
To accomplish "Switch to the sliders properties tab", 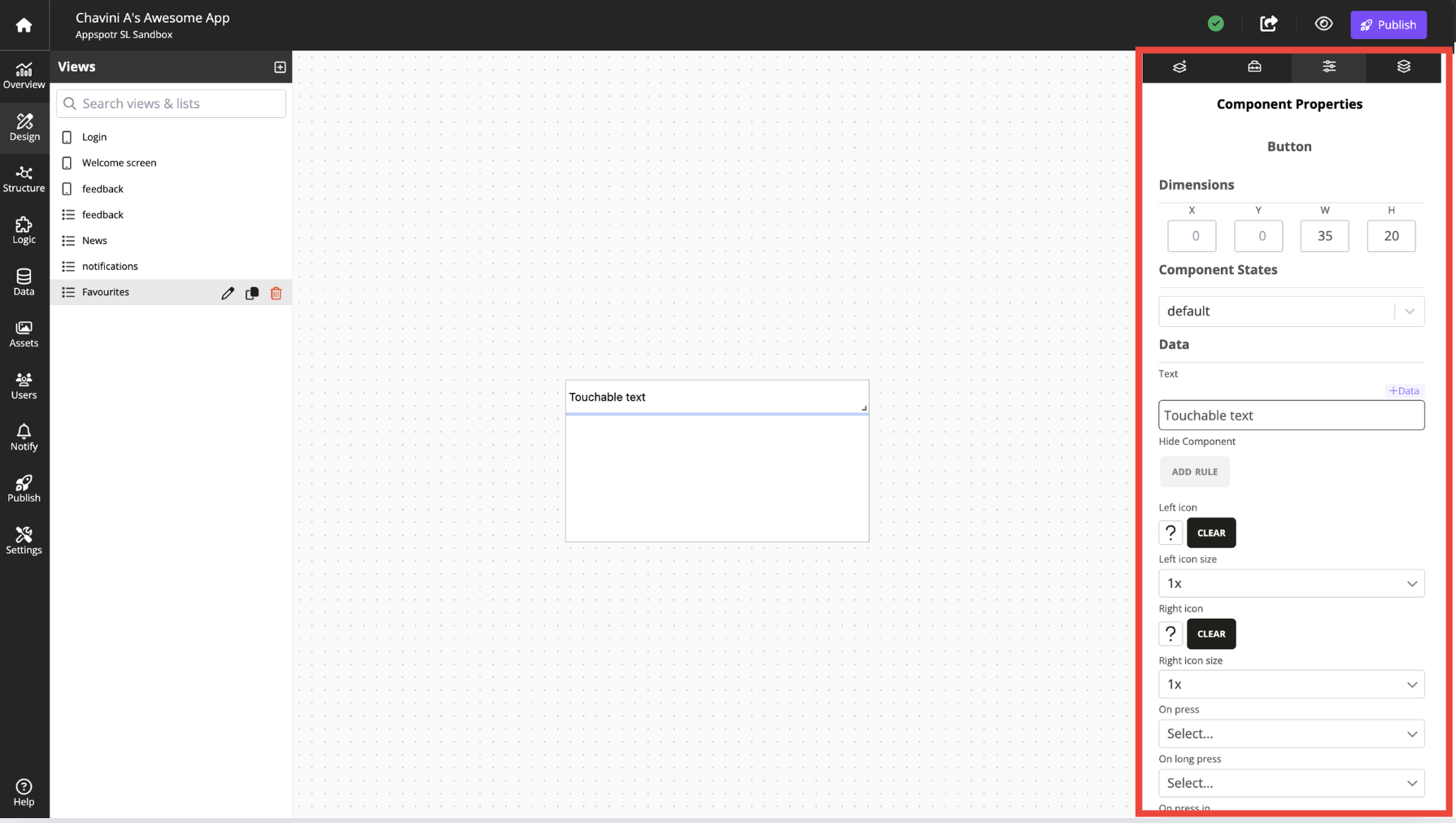I will click(1329, 67).
